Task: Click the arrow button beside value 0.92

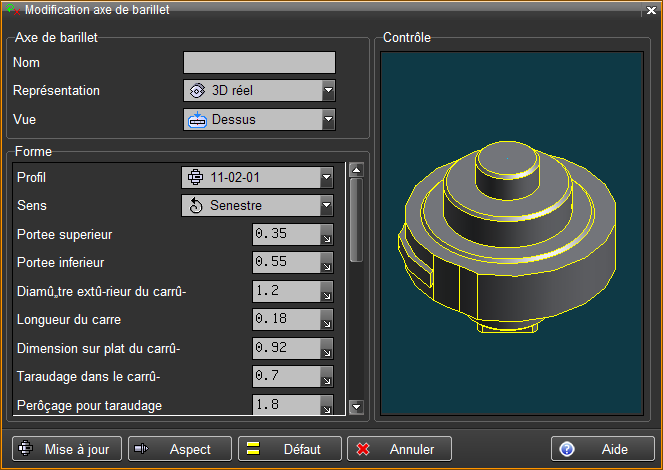Action: point(327,349)
